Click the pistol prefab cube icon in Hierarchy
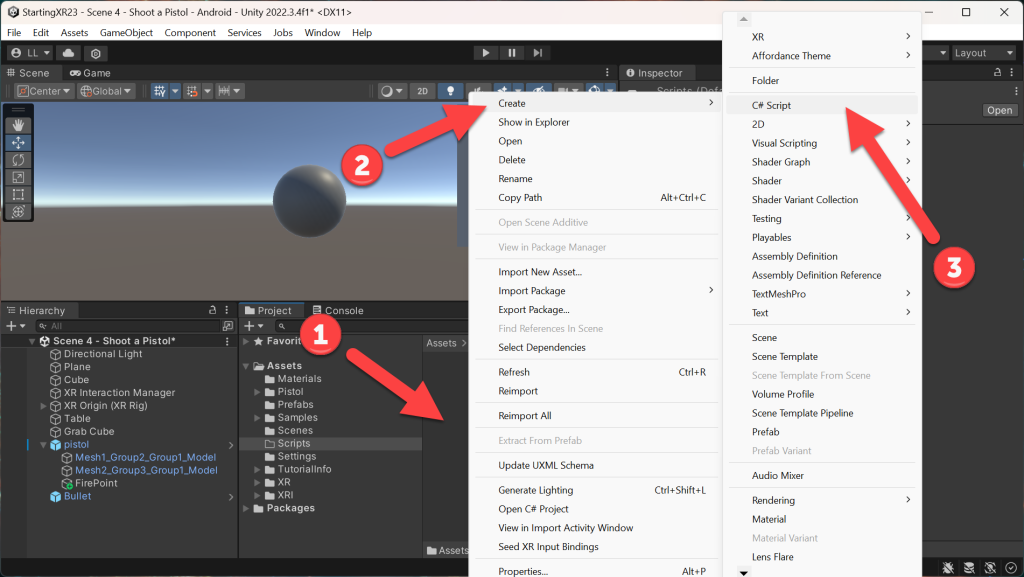The width and height of the screenshot is (1024, 577). (x=56, y=444)
